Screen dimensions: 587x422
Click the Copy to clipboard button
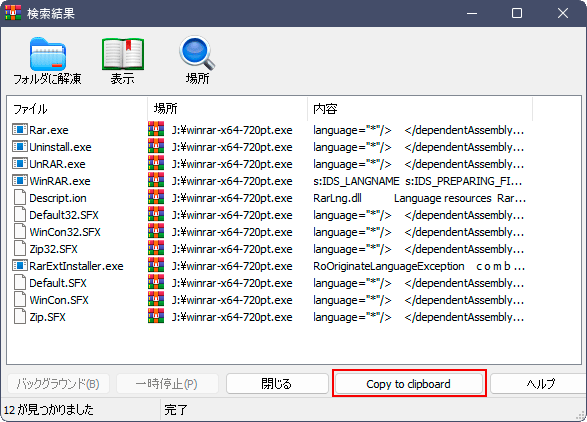pos(408,384)
